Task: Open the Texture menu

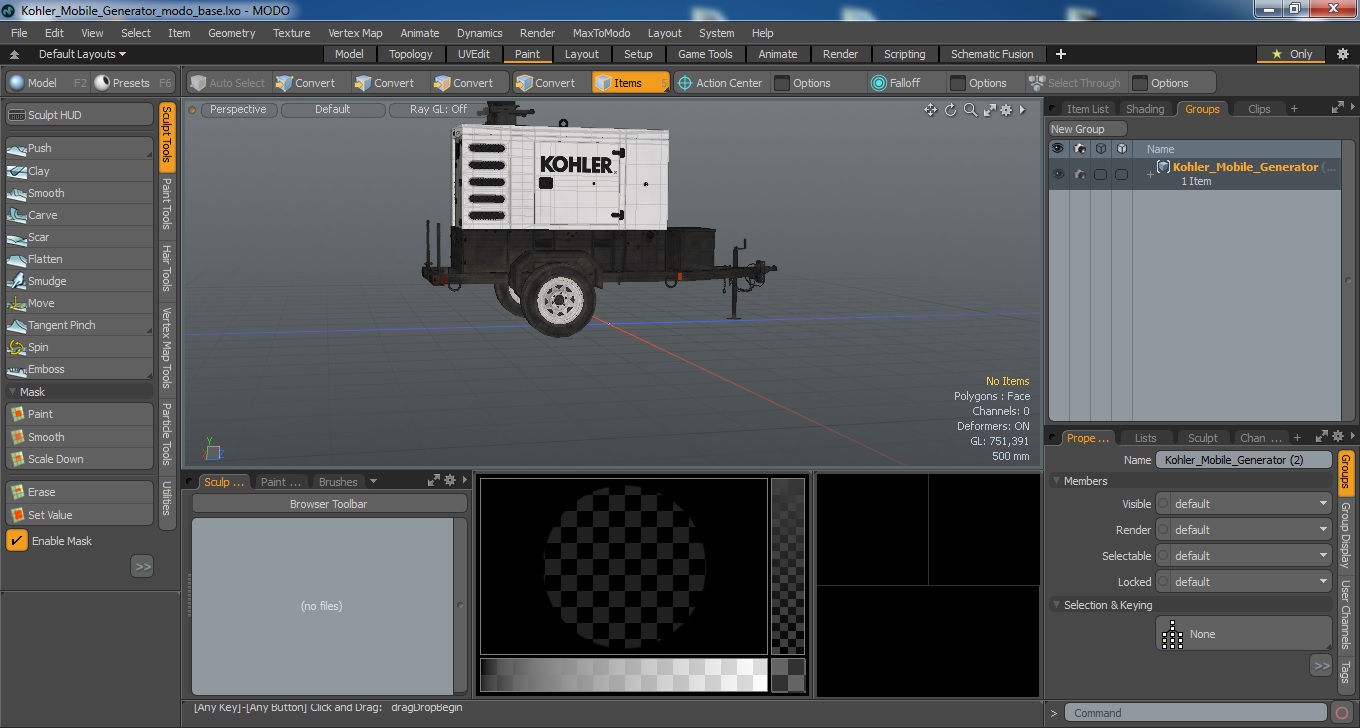Action: point(292,33)
